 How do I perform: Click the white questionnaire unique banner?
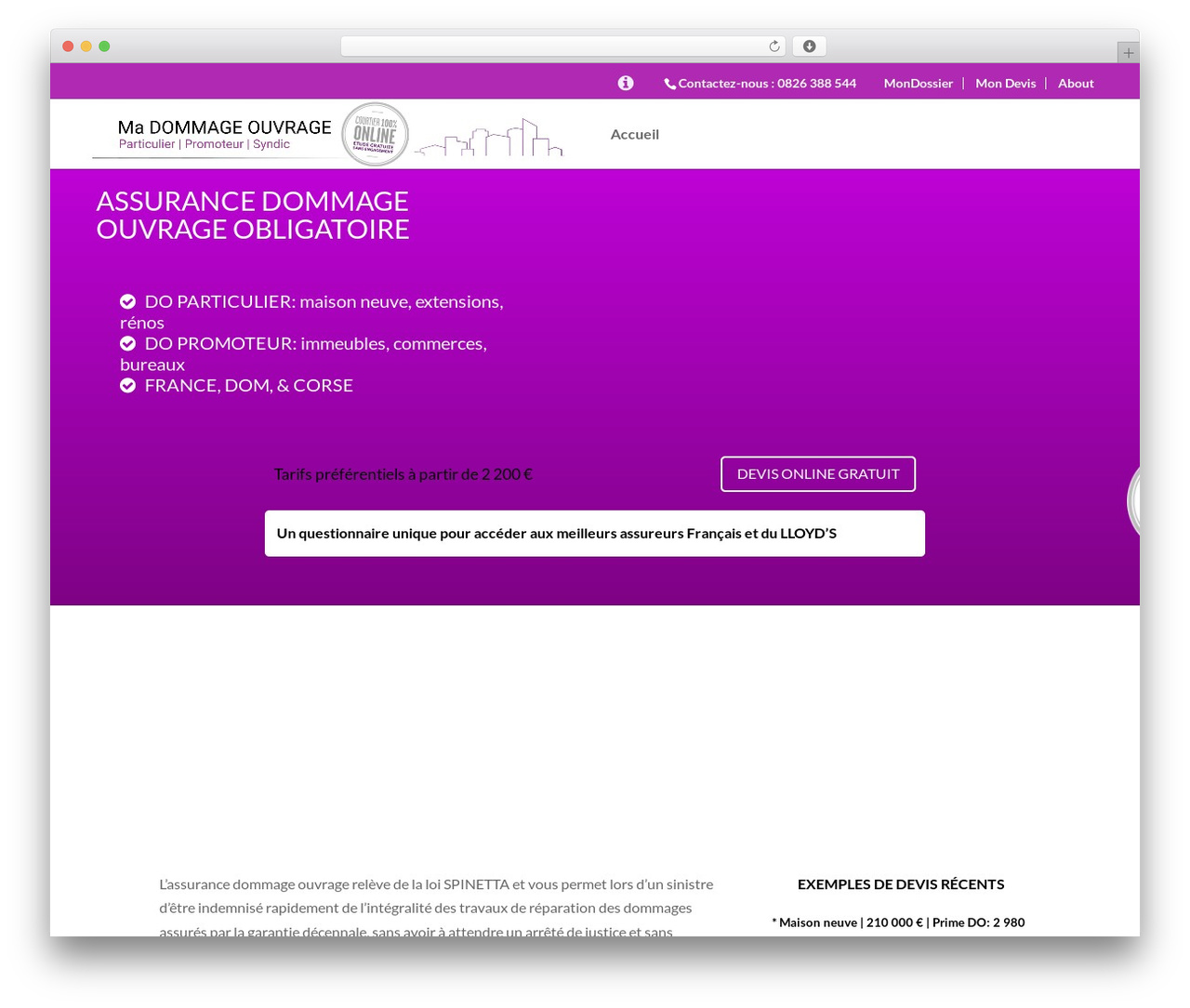click(595, 534)
